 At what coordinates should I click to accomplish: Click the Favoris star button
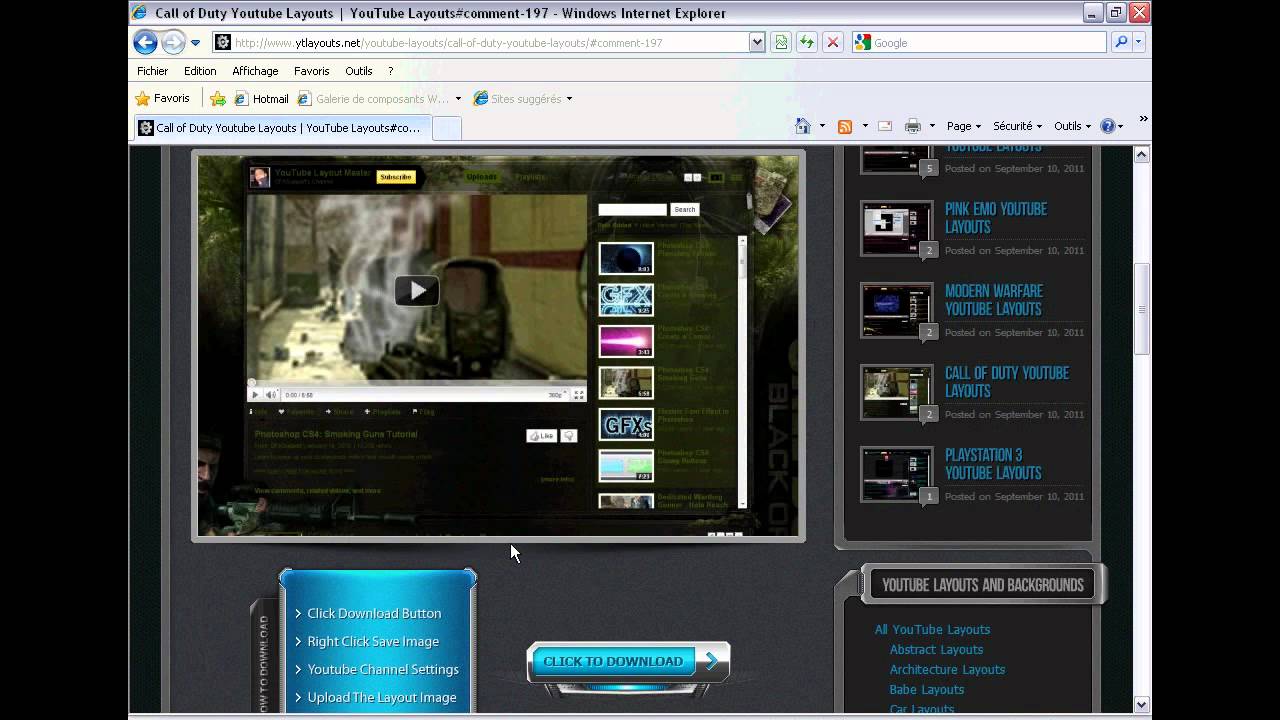tap(162, 99)
